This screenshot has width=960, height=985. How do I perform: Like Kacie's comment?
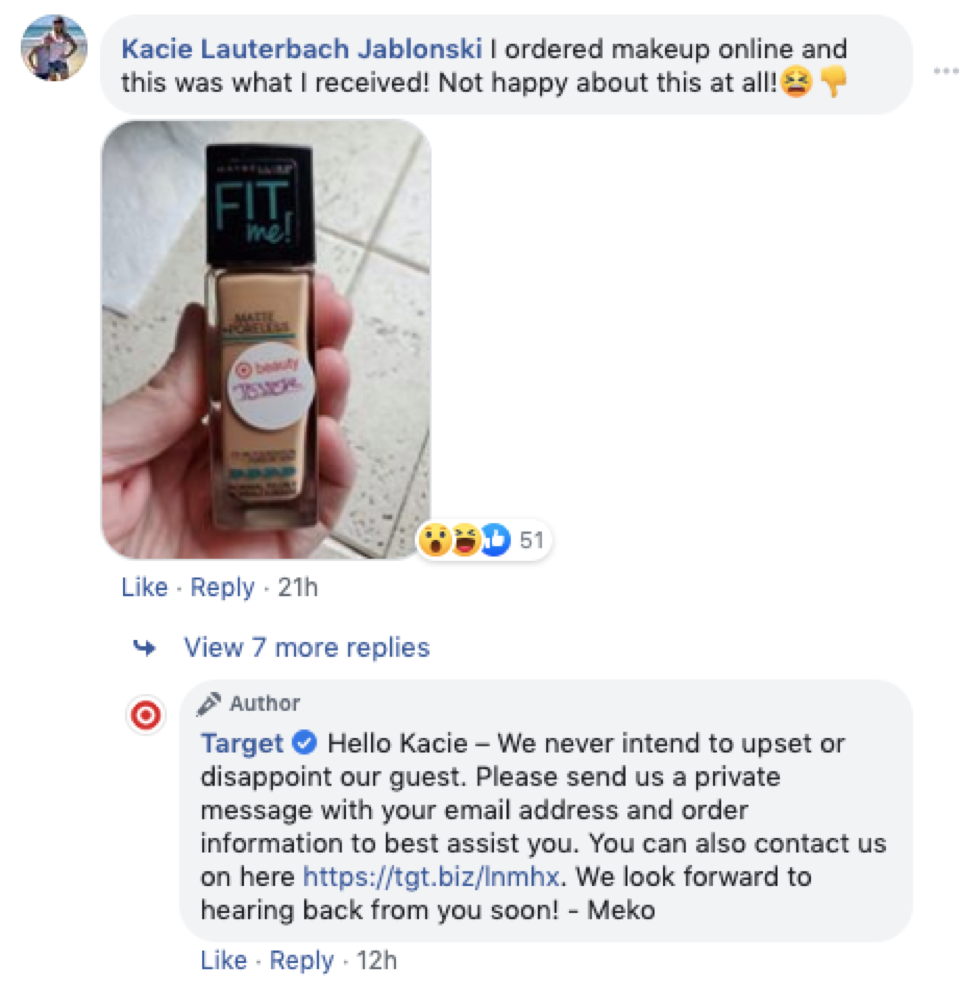[x=145, y=587]
